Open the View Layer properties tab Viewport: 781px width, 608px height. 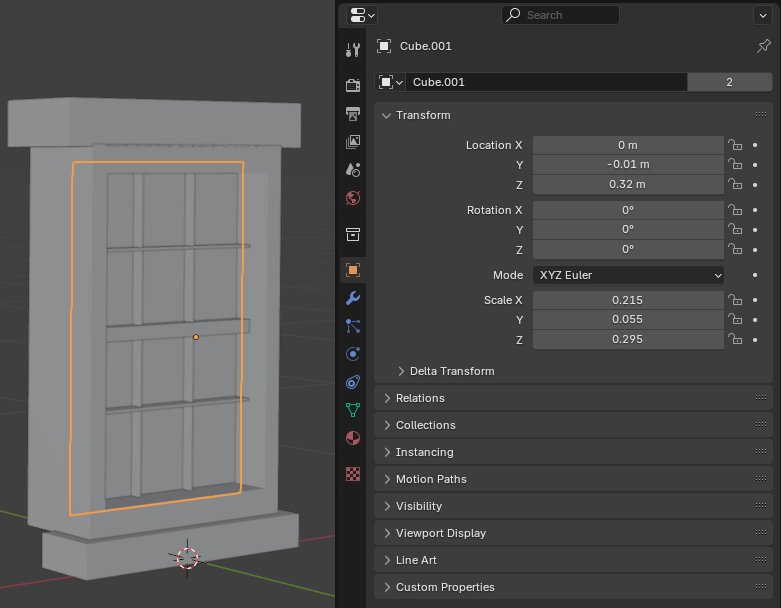point(353,142)
